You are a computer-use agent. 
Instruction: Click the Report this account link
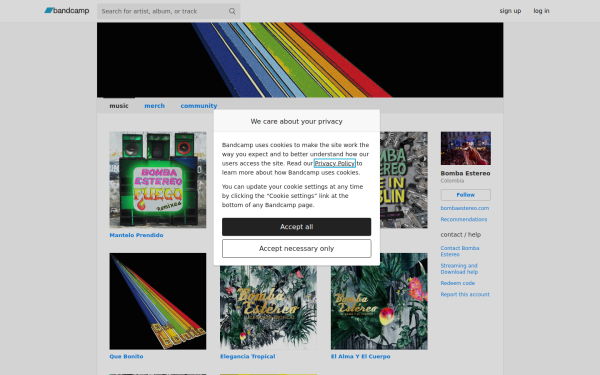pyautogui.click(x=465, y=294)
